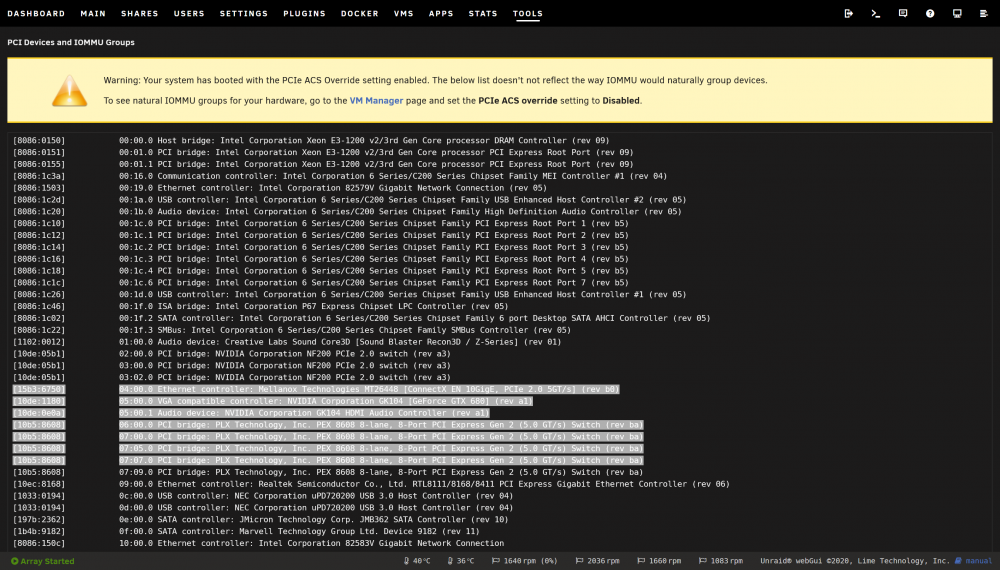Click the 00:1f.3 SMBus row
This screenshot has height=570, width=1000.
[x=292, y=330]
